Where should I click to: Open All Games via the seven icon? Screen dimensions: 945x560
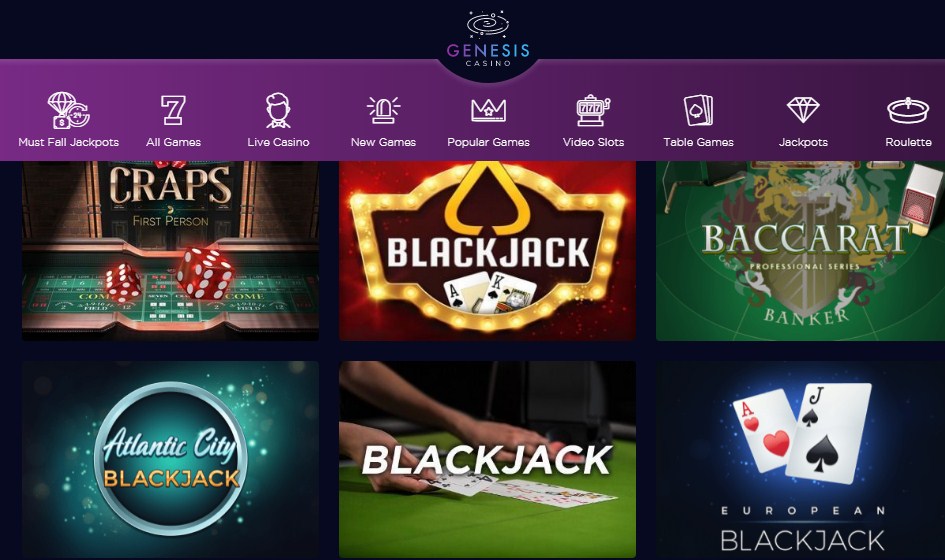173,110
